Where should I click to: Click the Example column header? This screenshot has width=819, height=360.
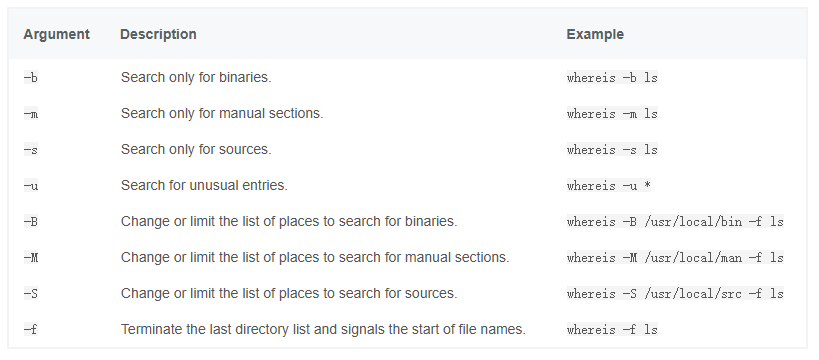595,34
